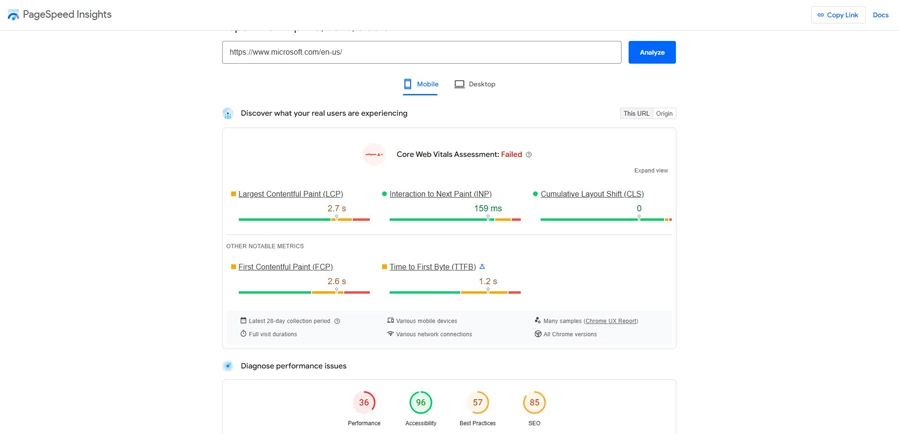
Task: Open First Contentful Paint (FCP) link
Action: tap(286, 267)
